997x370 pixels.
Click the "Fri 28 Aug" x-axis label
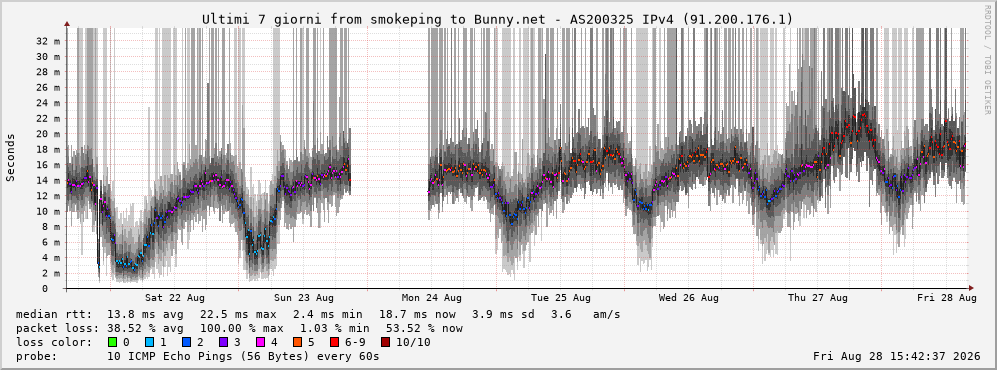[947, 298]
